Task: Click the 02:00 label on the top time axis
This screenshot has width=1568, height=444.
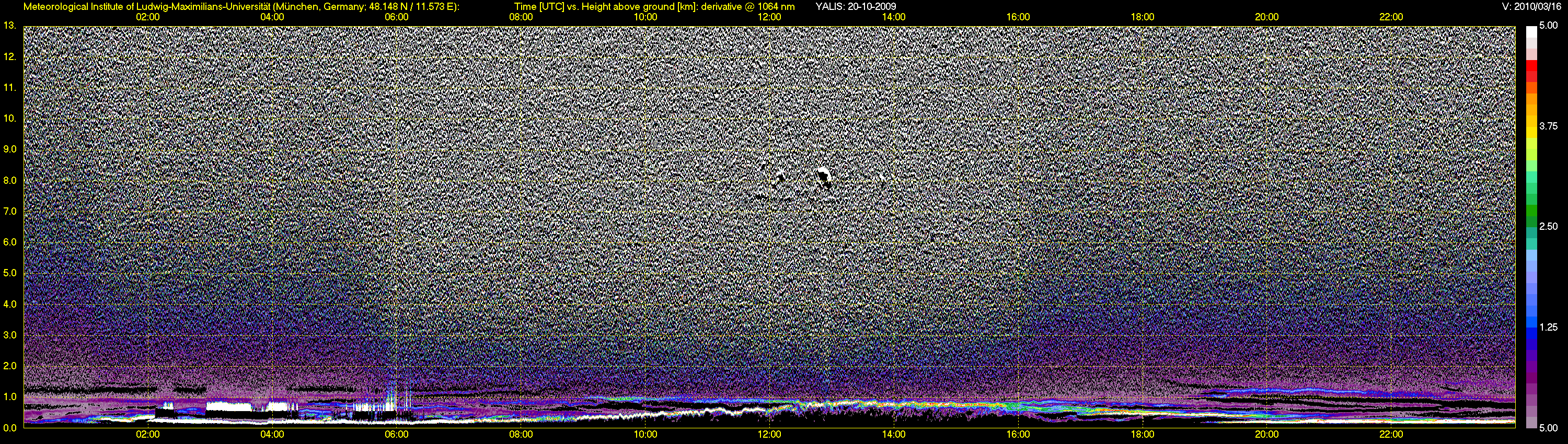Action: (148, 17)
